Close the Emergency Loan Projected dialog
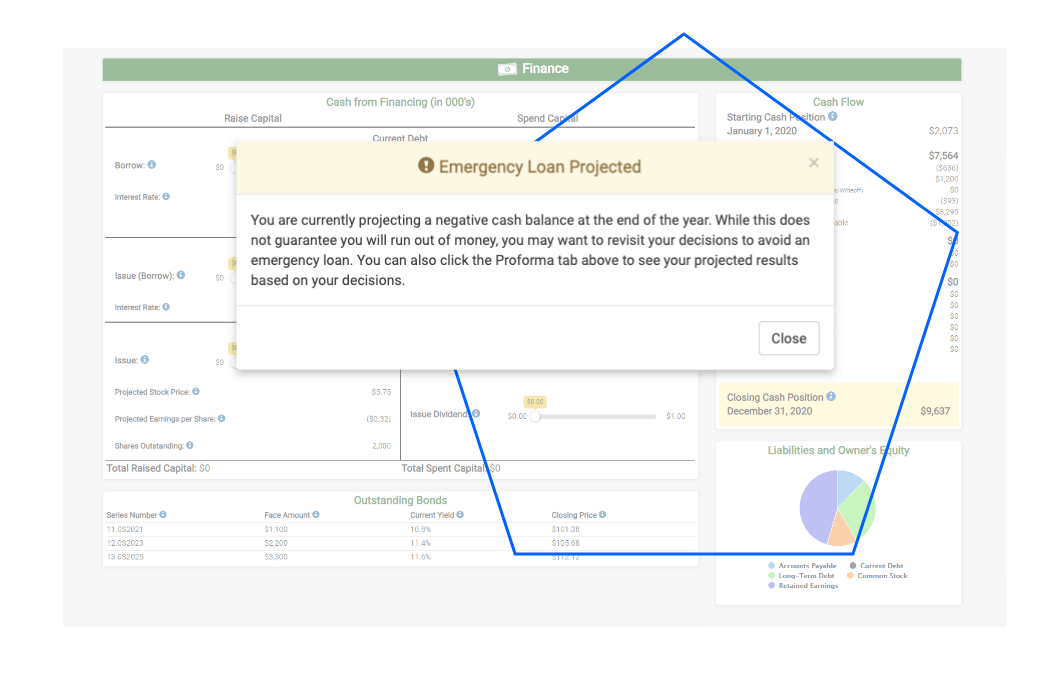The width and height of the screenshot is (1050, 675). click(x=789, y=338)
